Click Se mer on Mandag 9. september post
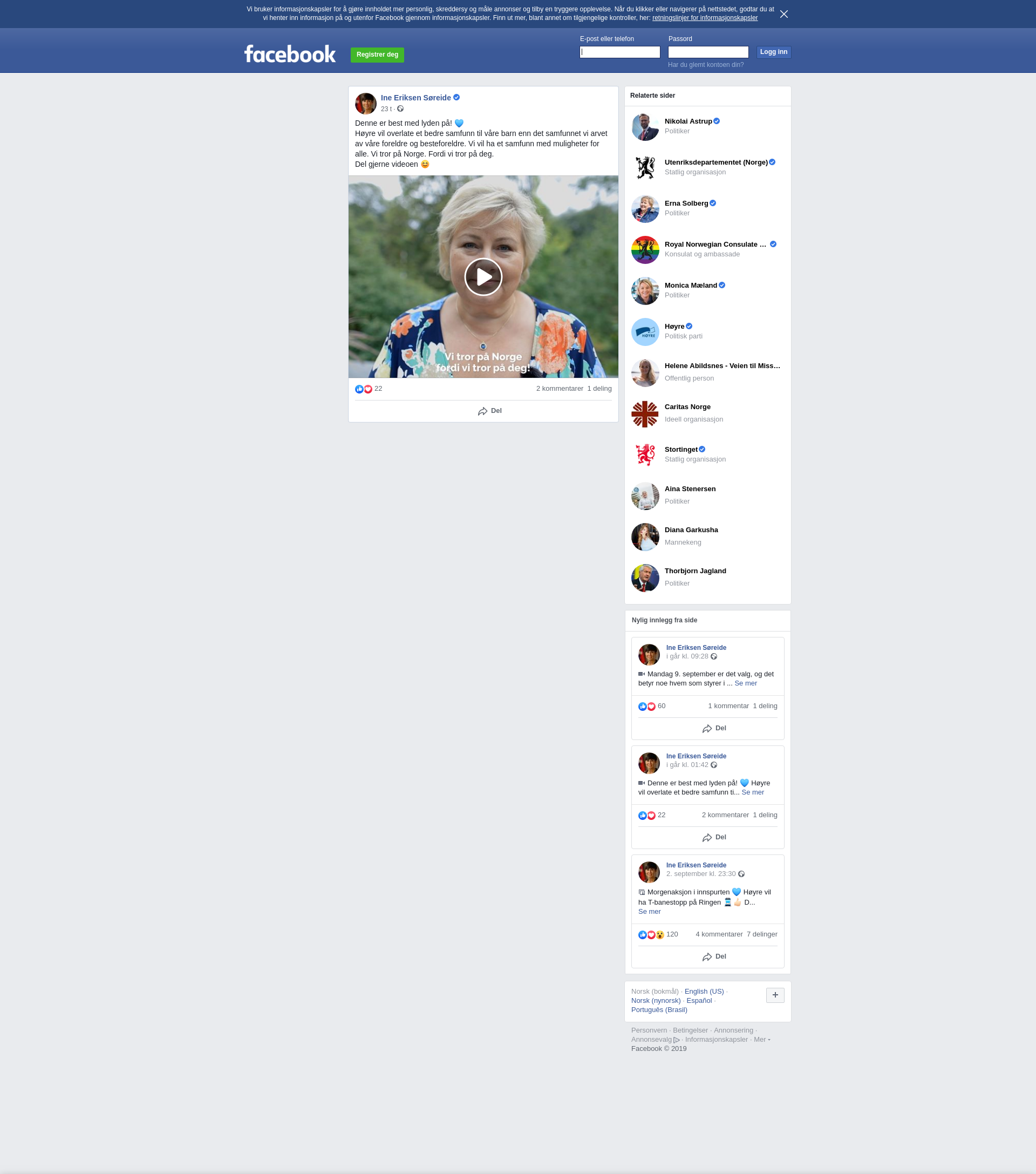The width and height of the screenshot is (1036, 1174). coord(745,683)
